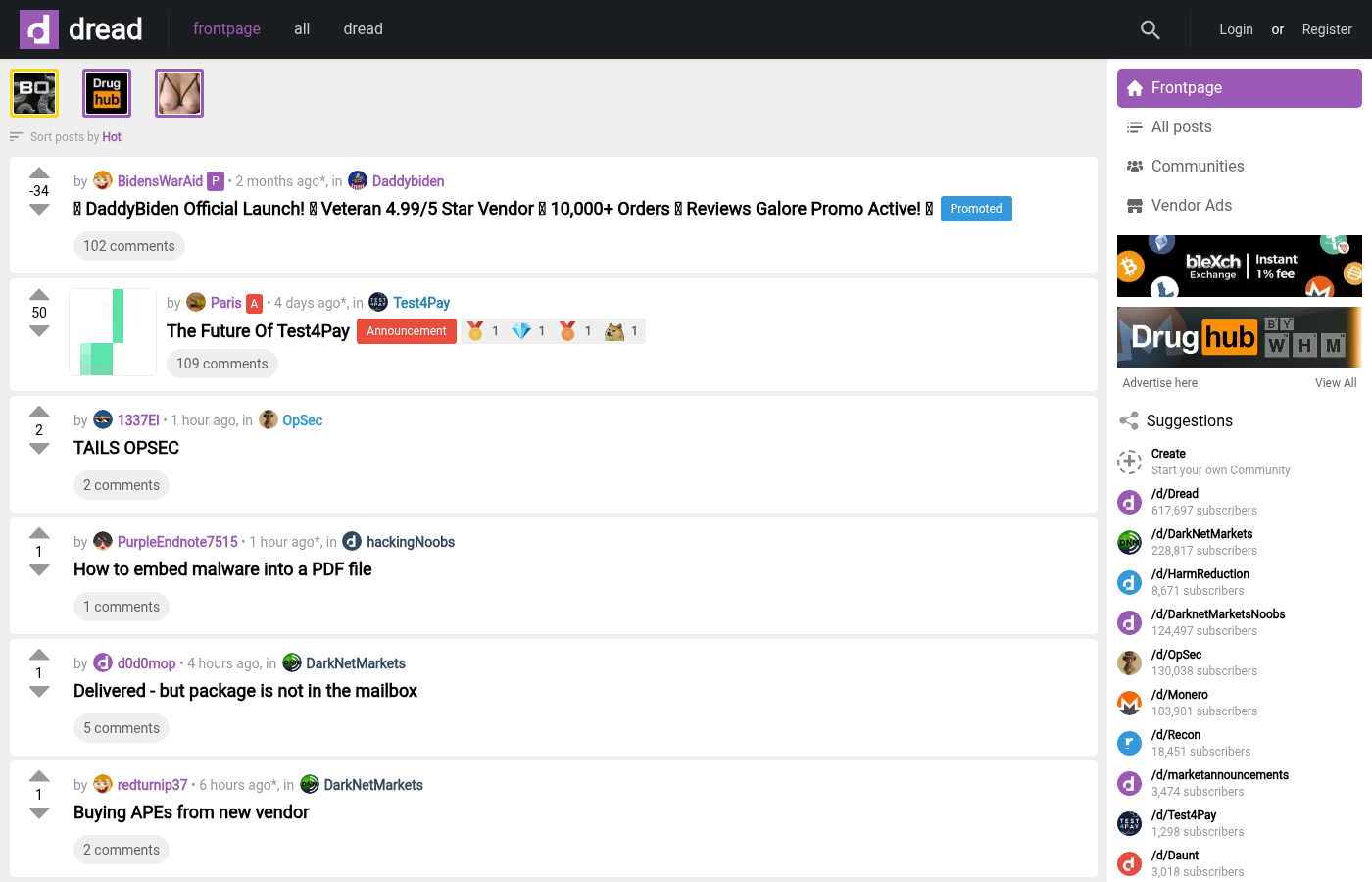Open /d/marketannouncements in Suggestions
This screenshot has width=1372, height=882.
[1220, 775]
